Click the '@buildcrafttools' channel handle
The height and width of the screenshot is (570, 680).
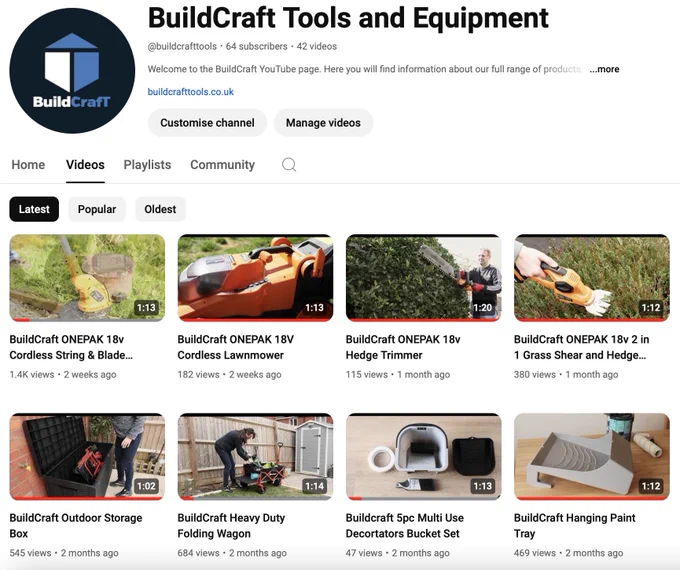coord(182,46)
